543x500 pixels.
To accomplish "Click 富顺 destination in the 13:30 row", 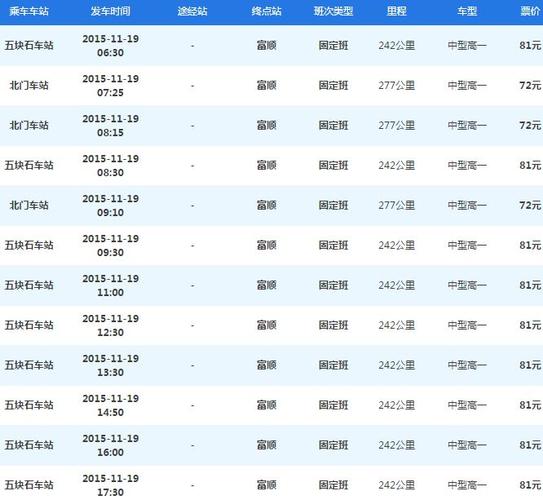I will click(x=266, y=365).
